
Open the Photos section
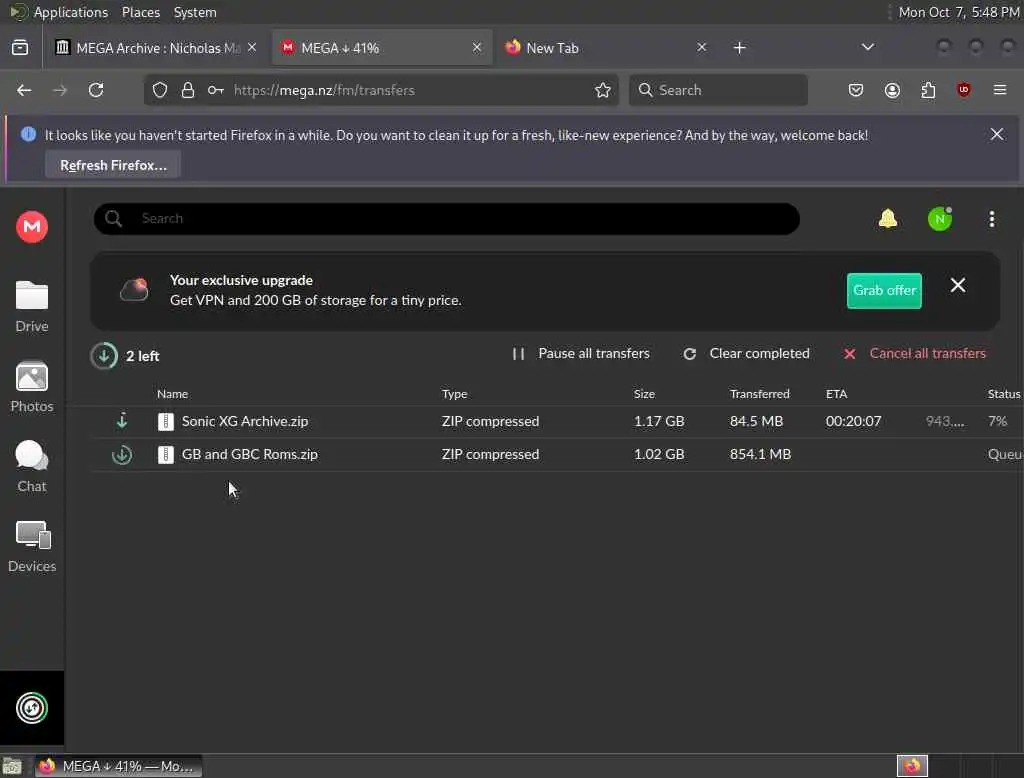[x=31, y=387]
